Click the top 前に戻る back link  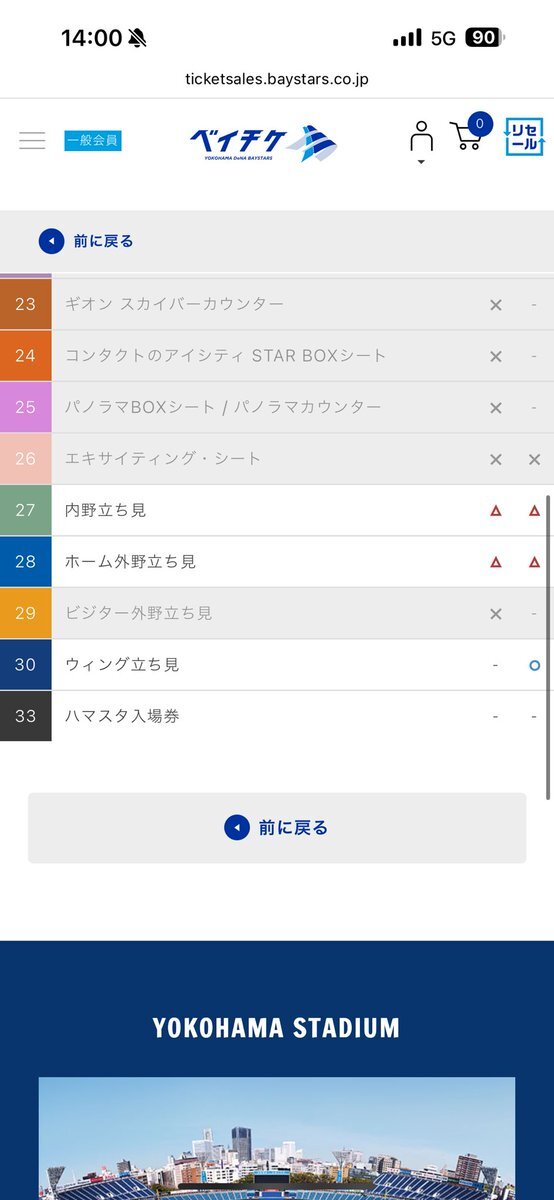click(86, 241)
